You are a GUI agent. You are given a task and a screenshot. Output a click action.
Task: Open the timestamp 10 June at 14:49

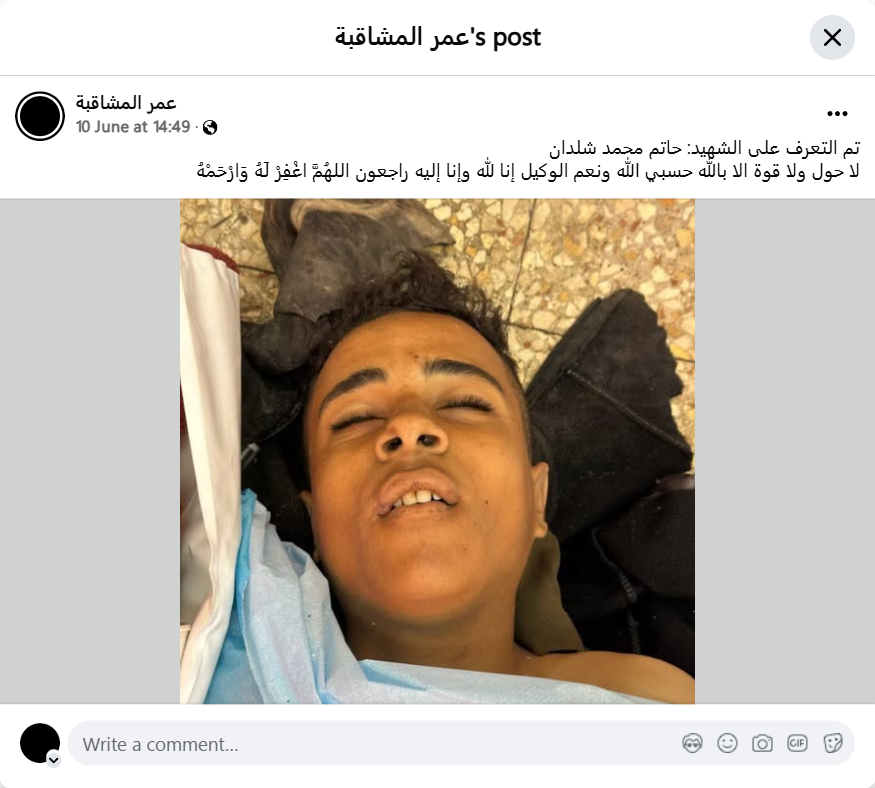[133, 127]
